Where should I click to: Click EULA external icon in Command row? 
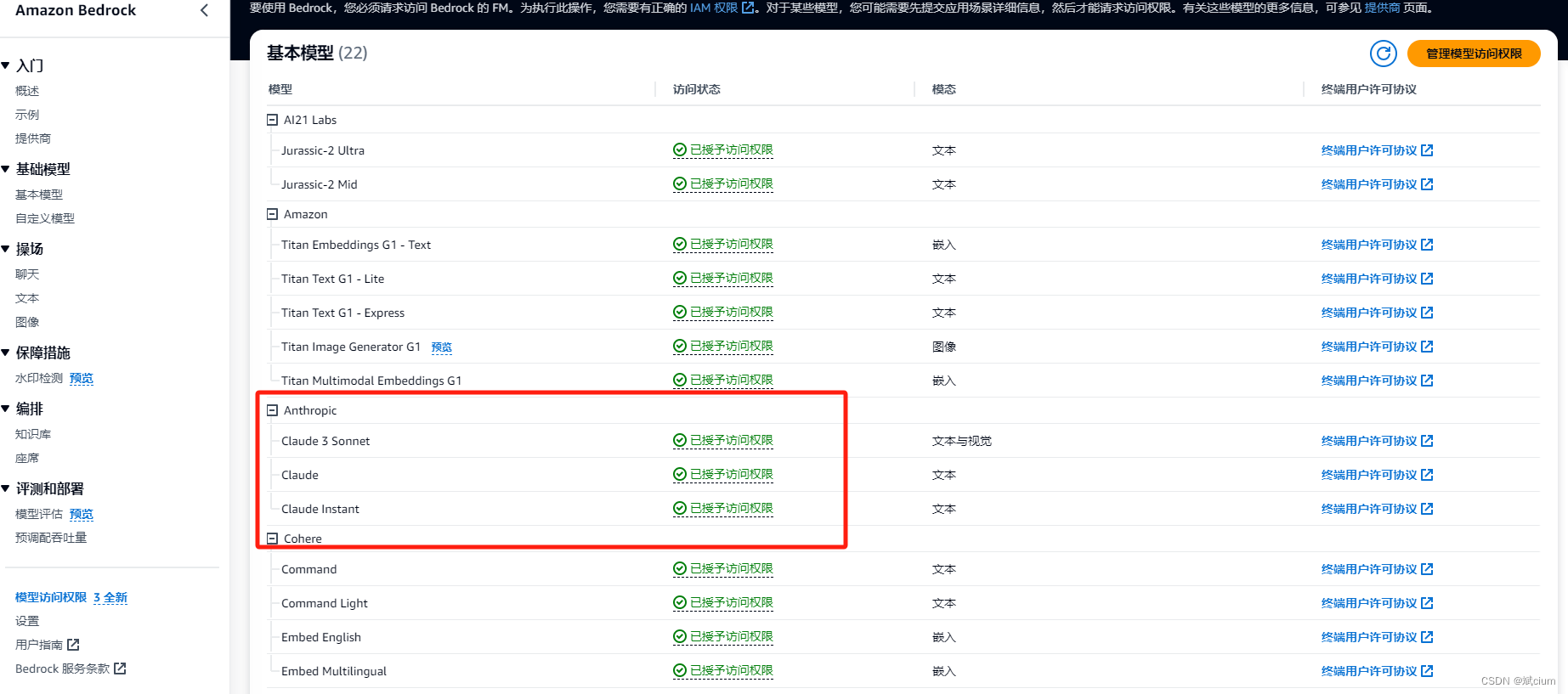1427,569
